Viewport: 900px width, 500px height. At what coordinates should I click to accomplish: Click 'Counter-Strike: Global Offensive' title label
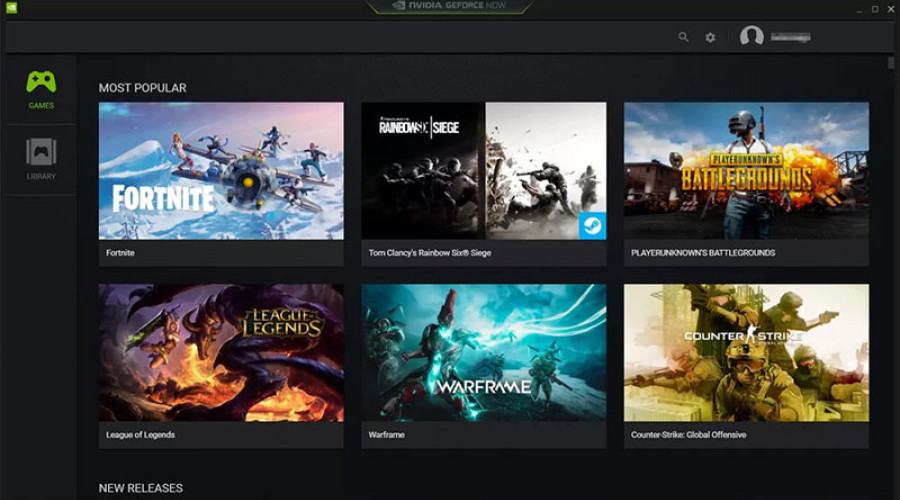pyautogui.click(x=688, y=435)
